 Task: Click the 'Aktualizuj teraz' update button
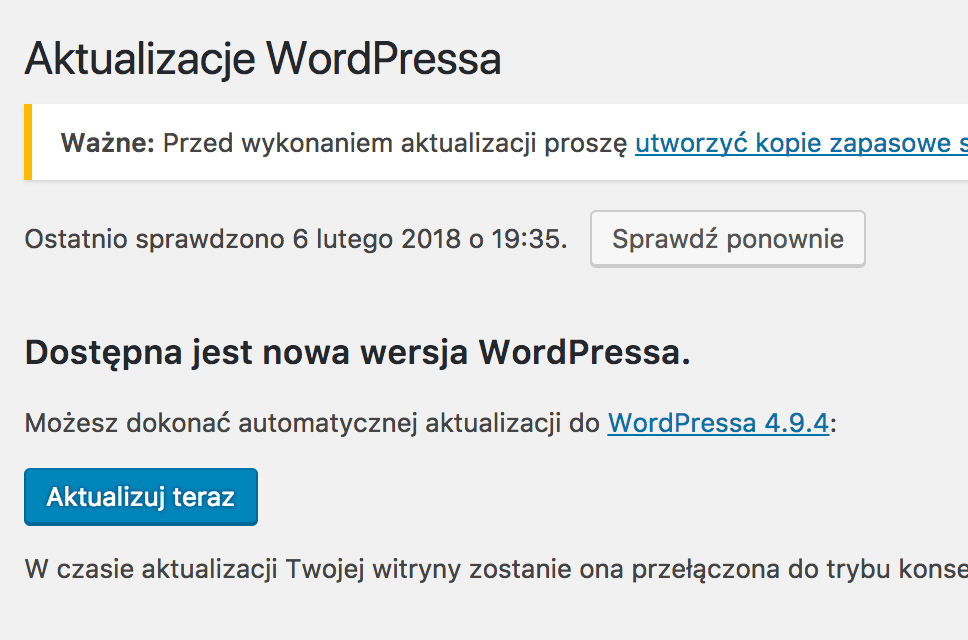coord(141,497)
